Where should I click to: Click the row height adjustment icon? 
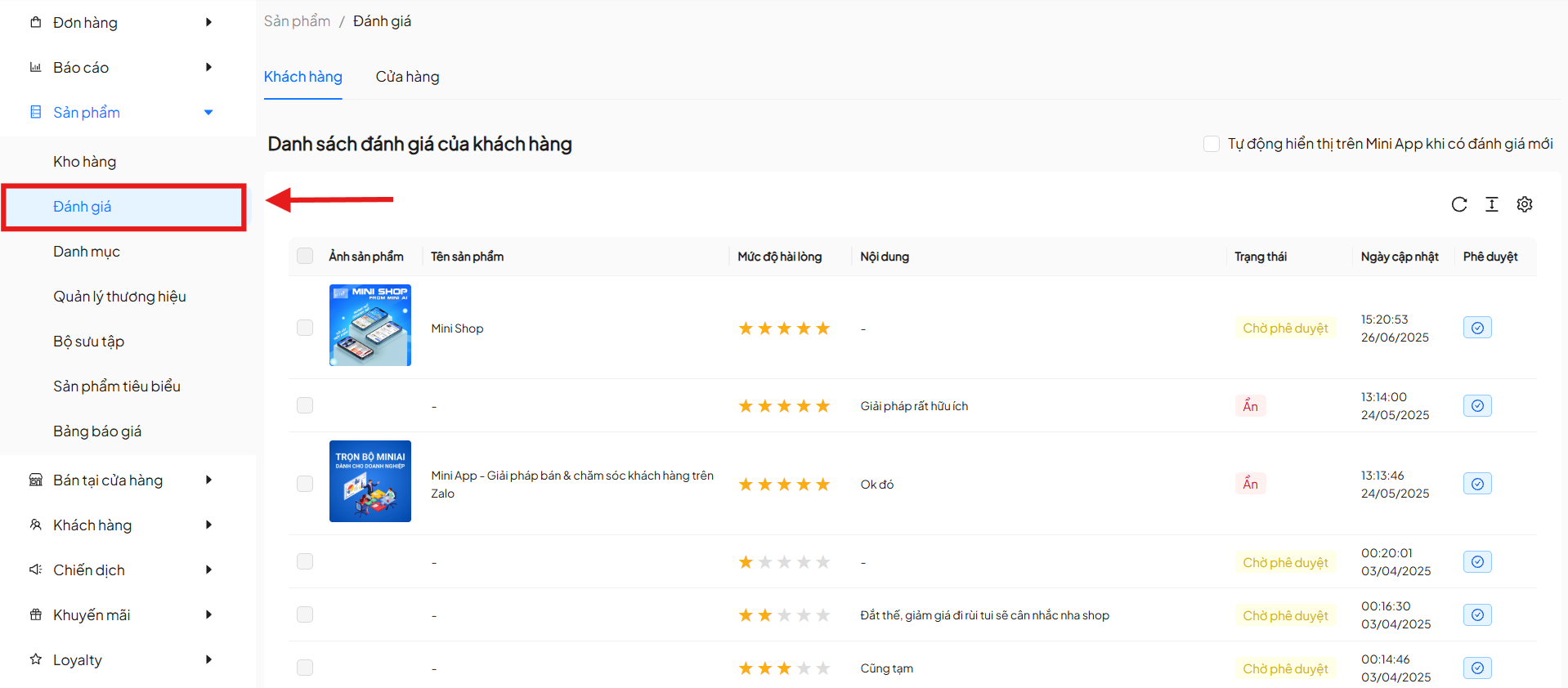point(1491,204)
